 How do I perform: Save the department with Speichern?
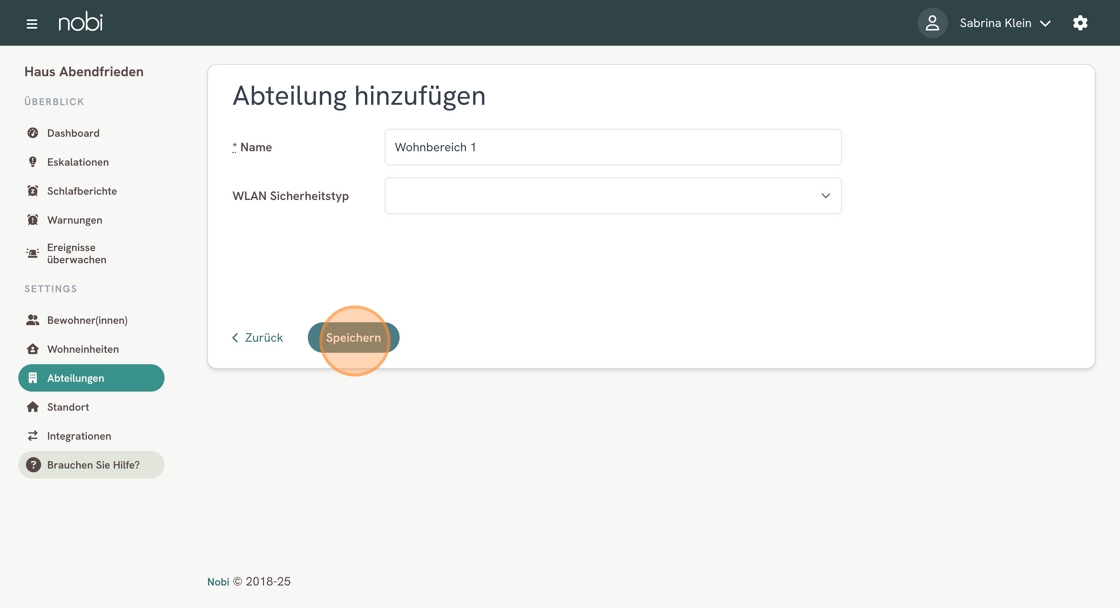(354, 338)
